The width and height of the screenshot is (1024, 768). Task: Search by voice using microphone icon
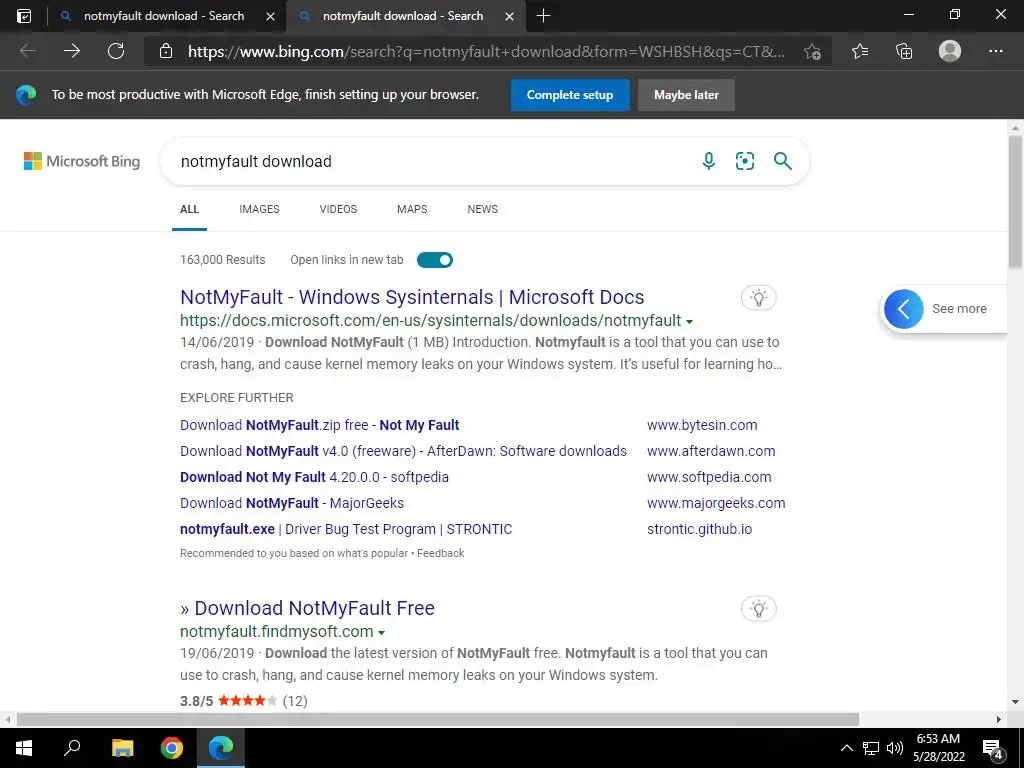pyautogui.click(x=709, y=161)
